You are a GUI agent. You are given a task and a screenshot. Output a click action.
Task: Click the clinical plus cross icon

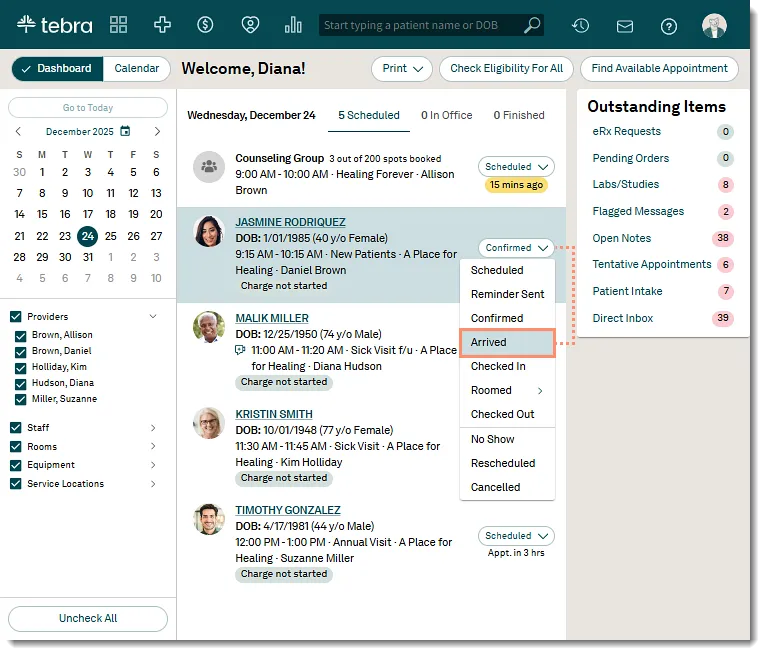162,24
